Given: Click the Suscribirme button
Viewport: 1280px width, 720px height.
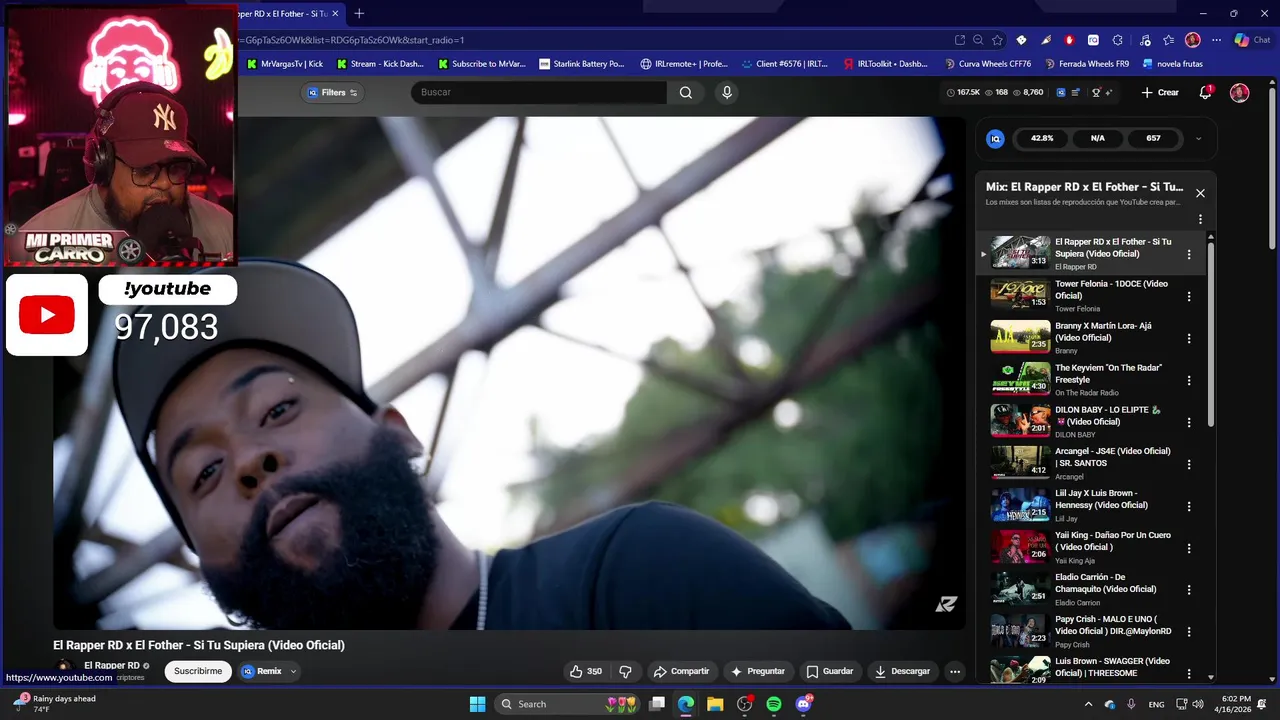Looking at the screenshot, I should point(198,671).
